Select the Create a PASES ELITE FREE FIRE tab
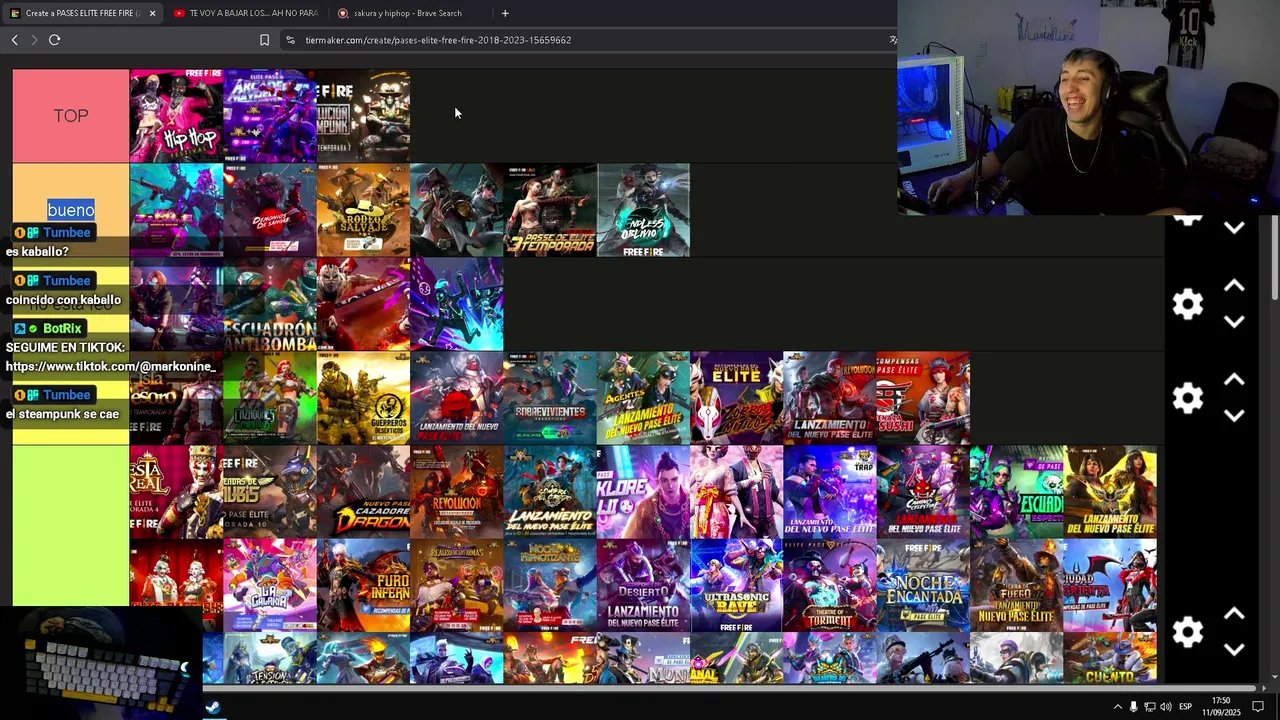 point(82,13)
